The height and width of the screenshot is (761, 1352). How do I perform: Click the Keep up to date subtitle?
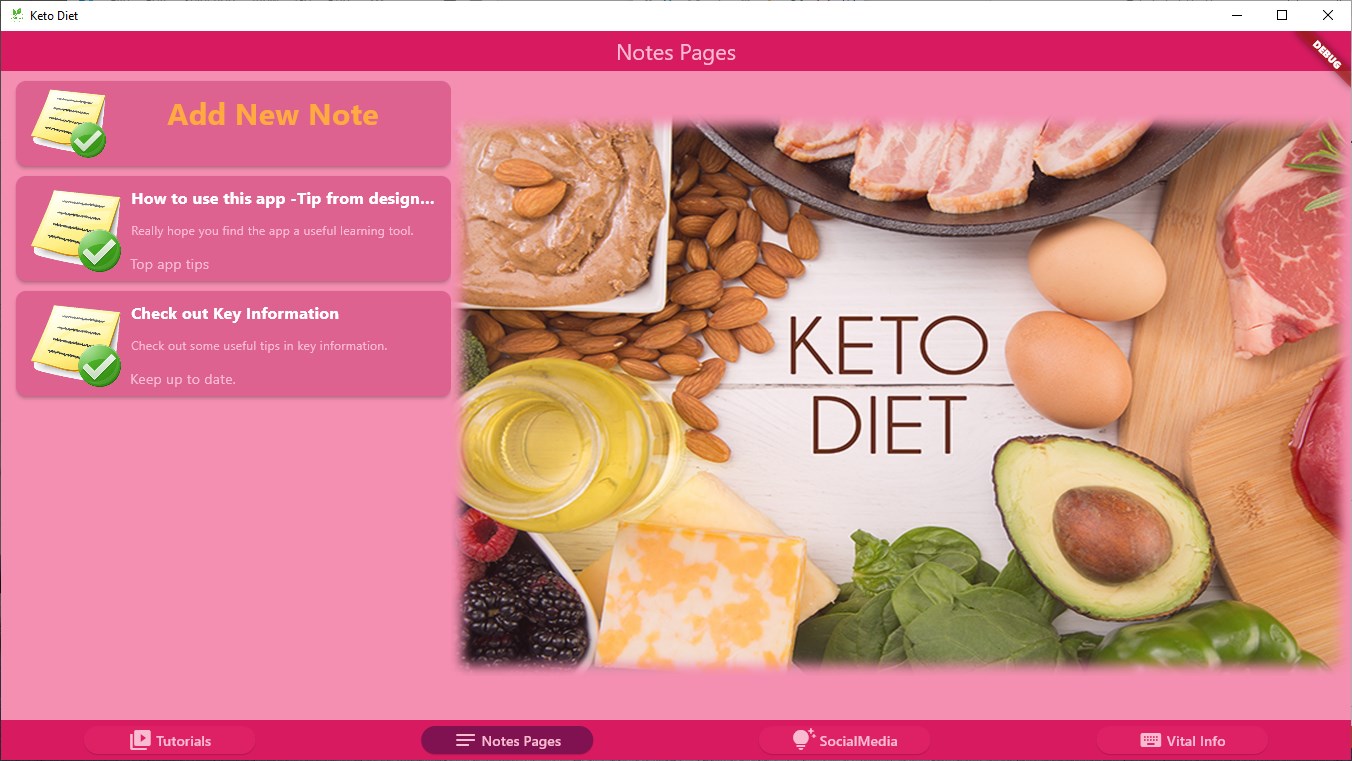click(183, 380)
